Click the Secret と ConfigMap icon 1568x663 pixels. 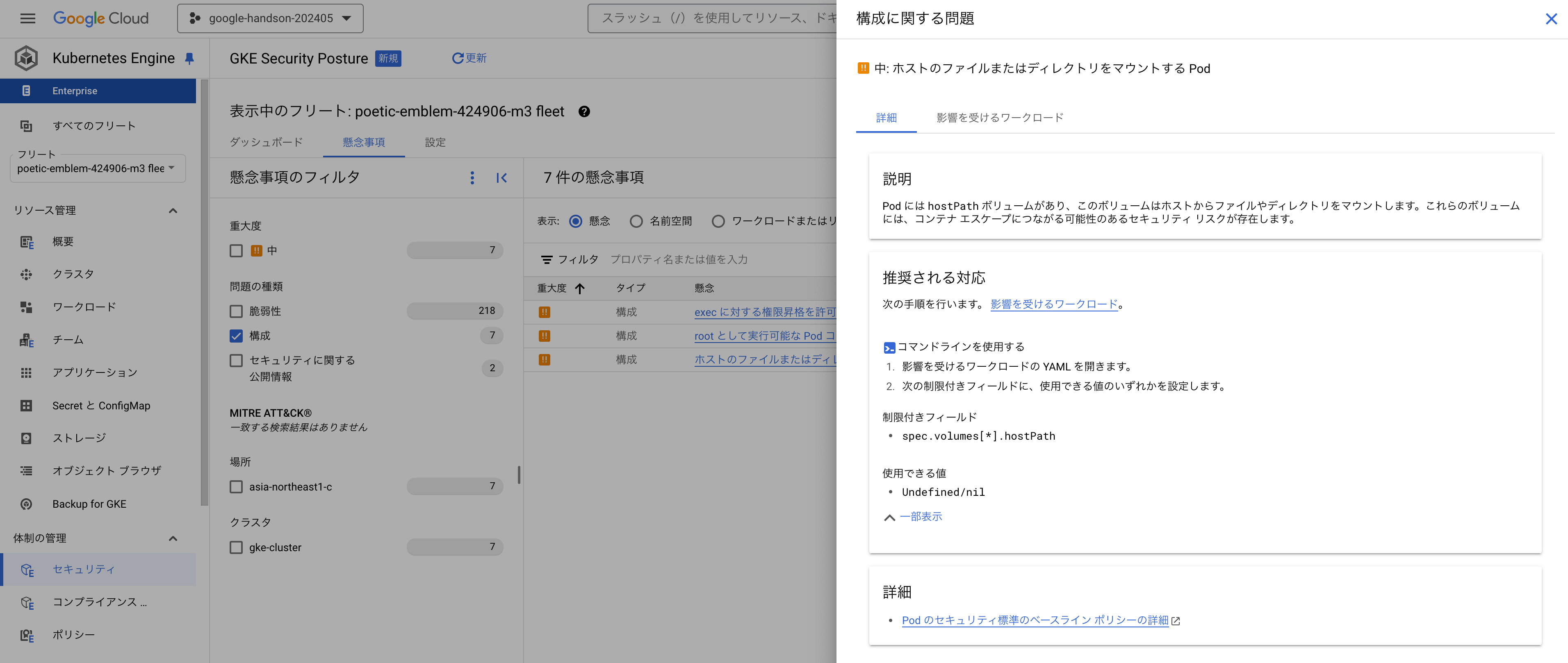point(26,406)
